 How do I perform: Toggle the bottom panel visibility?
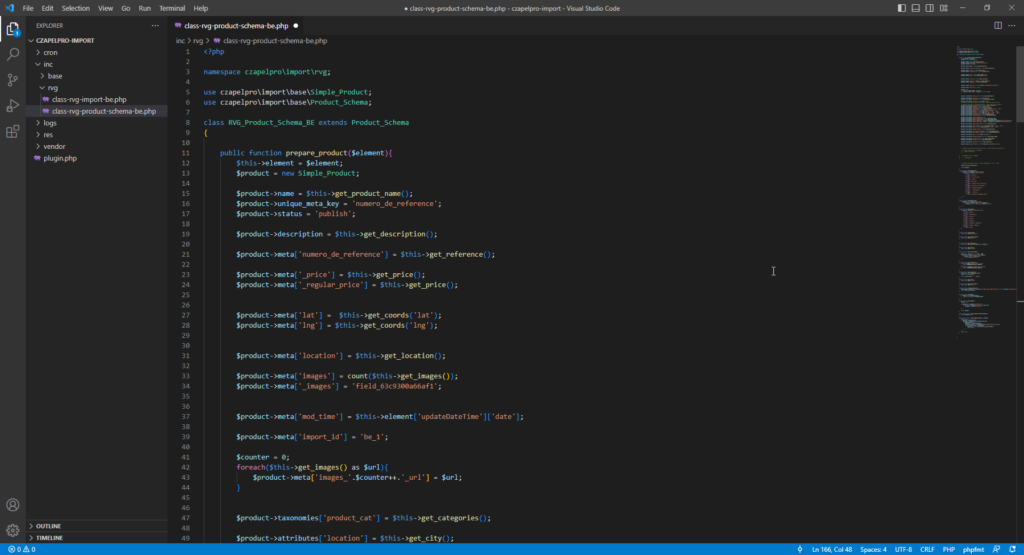[x=916, y=8]
